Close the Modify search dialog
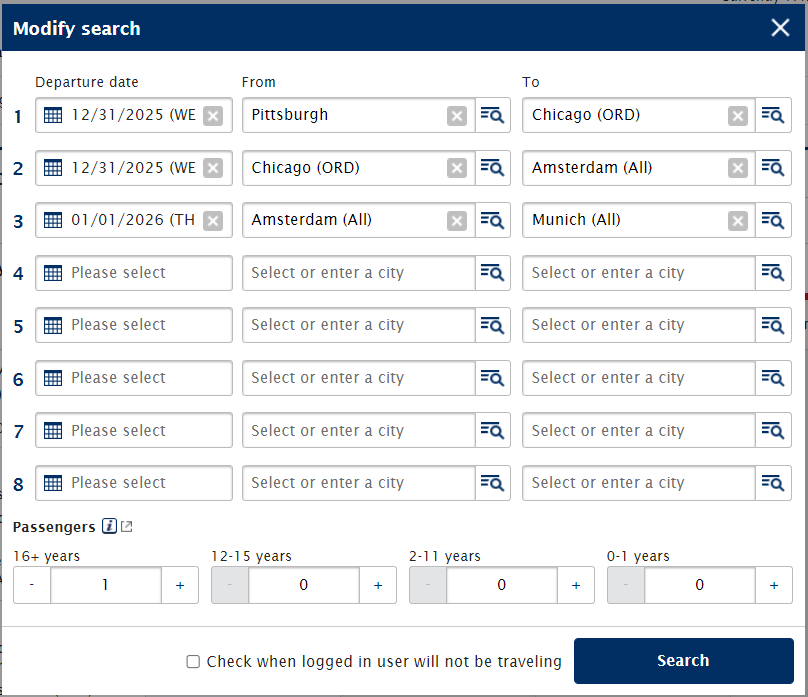 point(780,28)
